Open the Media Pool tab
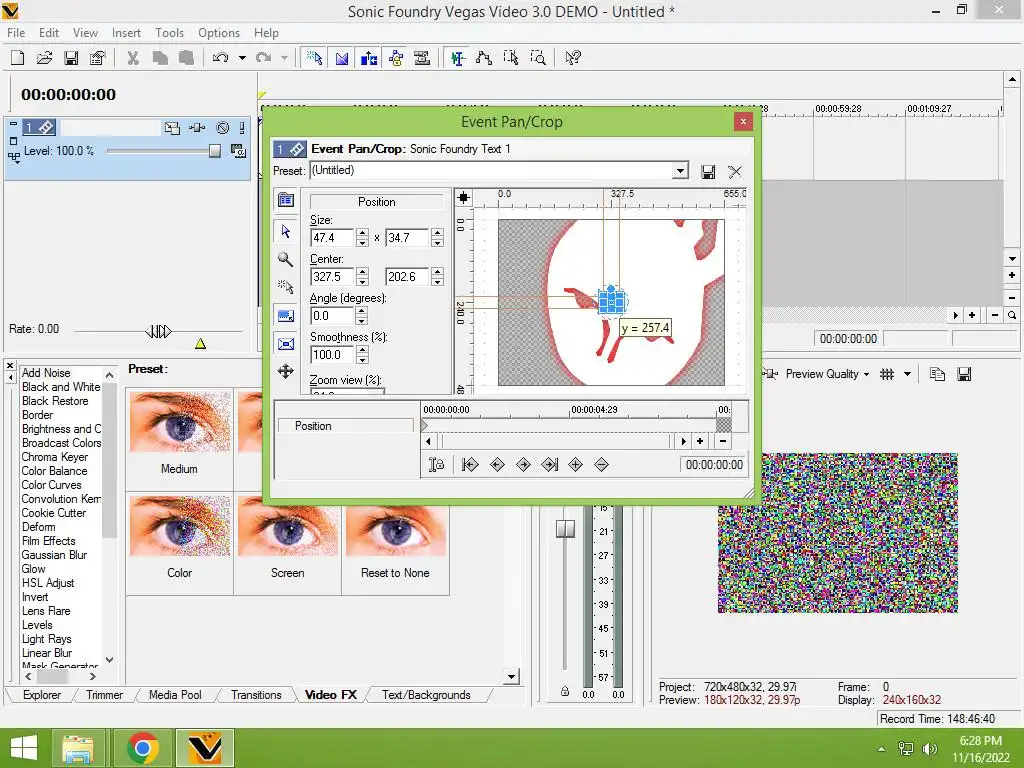 pos(175,695)
